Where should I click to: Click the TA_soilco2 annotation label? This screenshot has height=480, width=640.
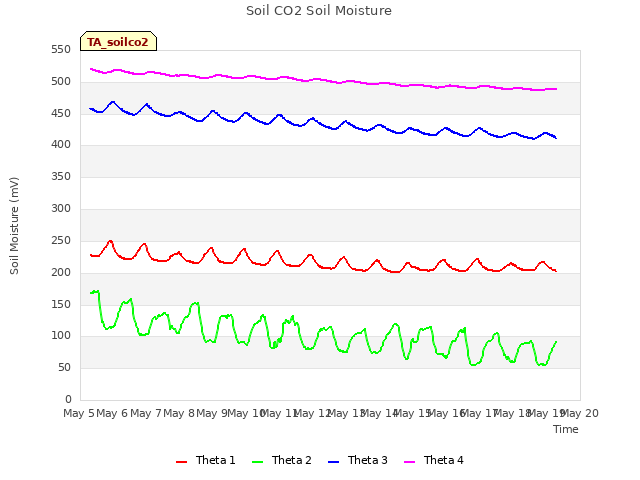pos(118,41)
